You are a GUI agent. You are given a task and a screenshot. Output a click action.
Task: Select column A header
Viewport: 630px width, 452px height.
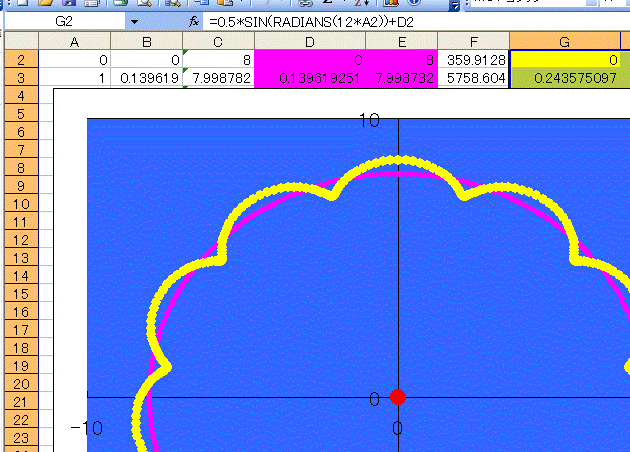(74, 41)
